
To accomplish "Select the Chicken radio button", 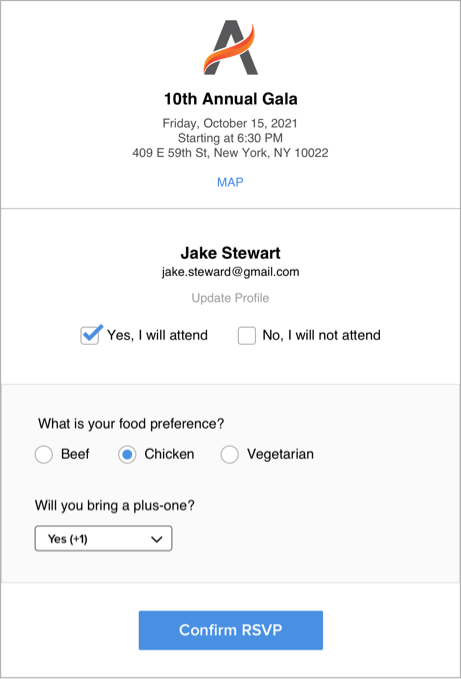I will [127, 455].
